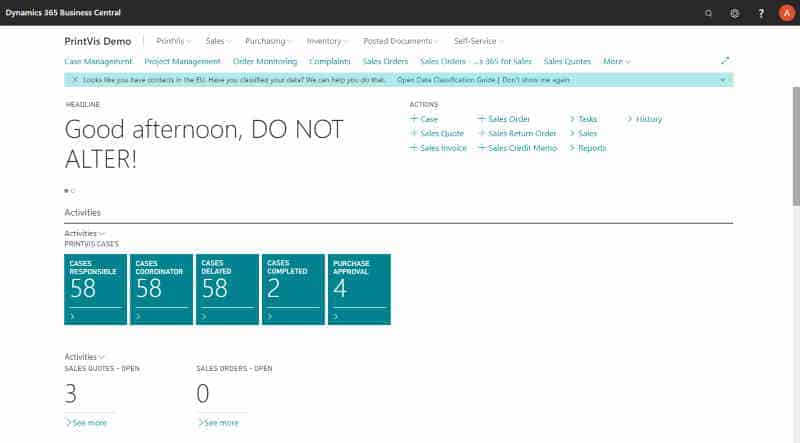The width and height of the screenshot is (800, 443).
Task: Click the plus icon next to Sales Invoice
Action: 414,147
